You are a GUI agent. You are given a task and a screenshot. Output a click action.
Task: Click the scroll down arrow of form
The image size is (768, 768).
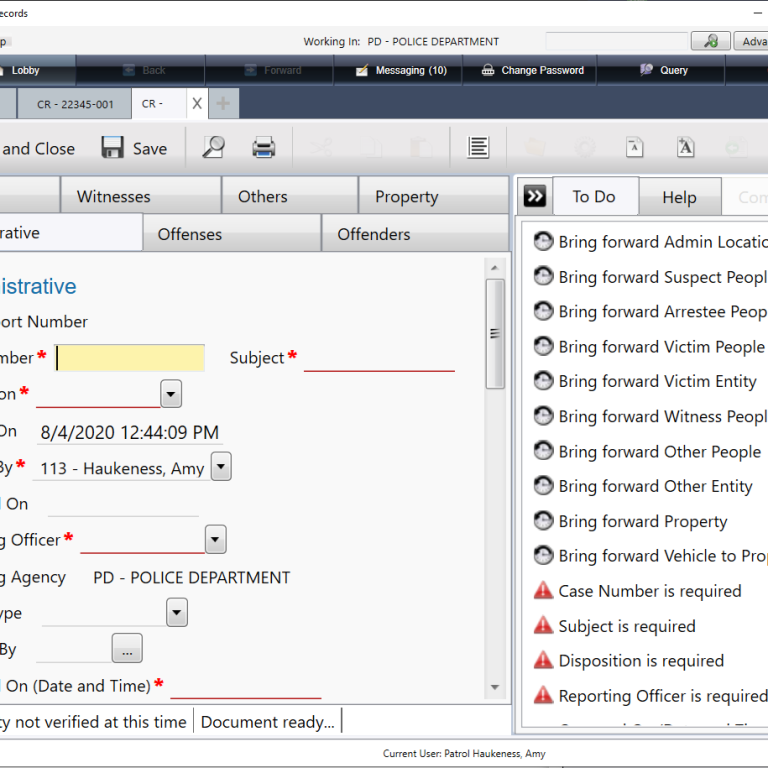pyautogui.click(x=495, y=687)
